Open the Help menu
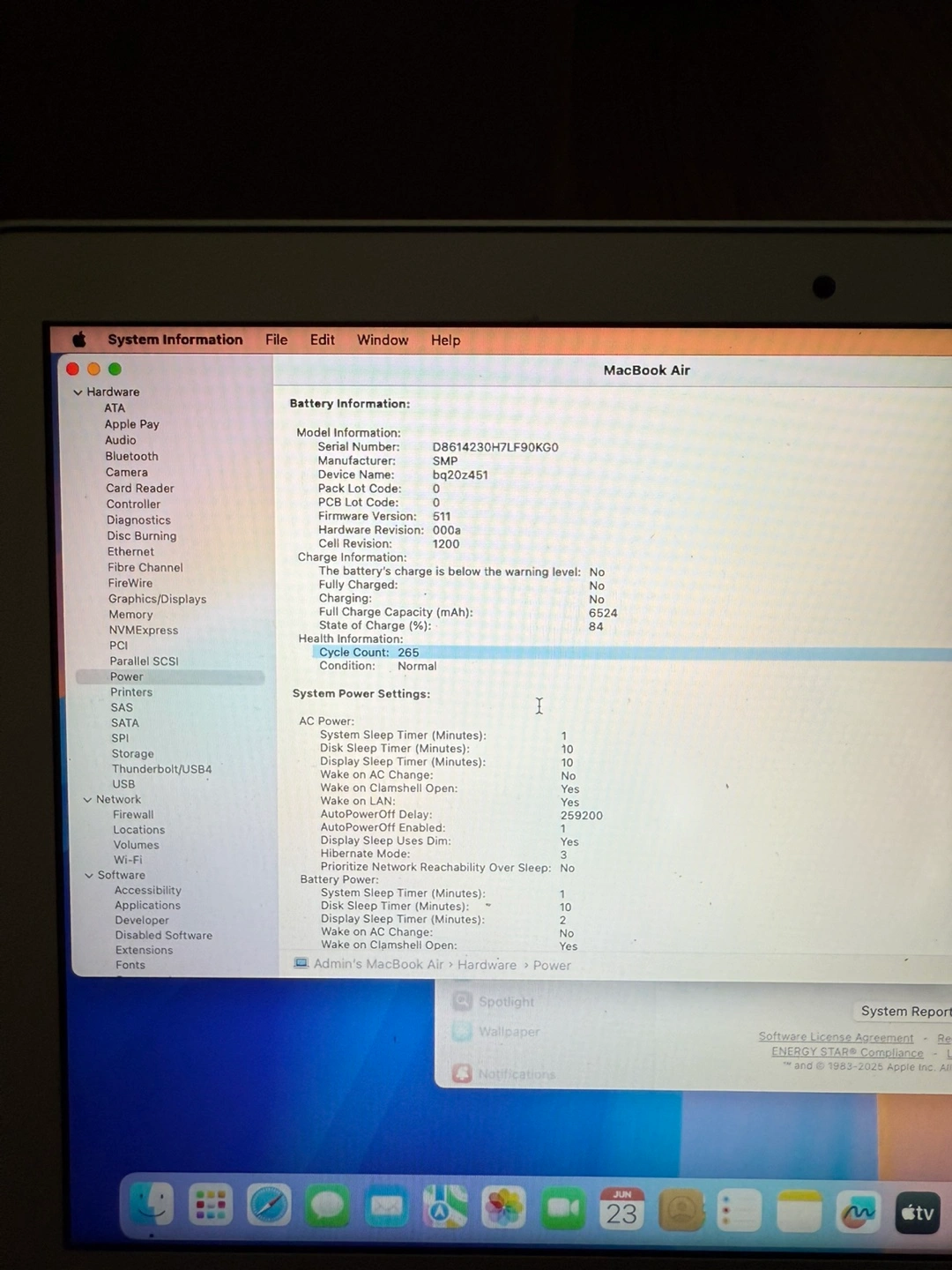Viewport: 952px width, 1270px height. 446,340
